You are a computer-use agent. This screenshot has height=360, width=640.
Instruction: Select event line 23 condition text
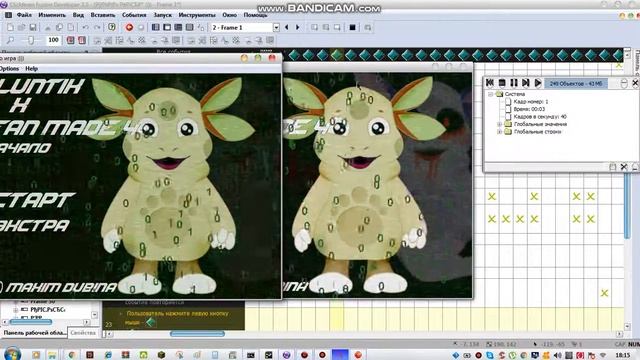point(177,318)
